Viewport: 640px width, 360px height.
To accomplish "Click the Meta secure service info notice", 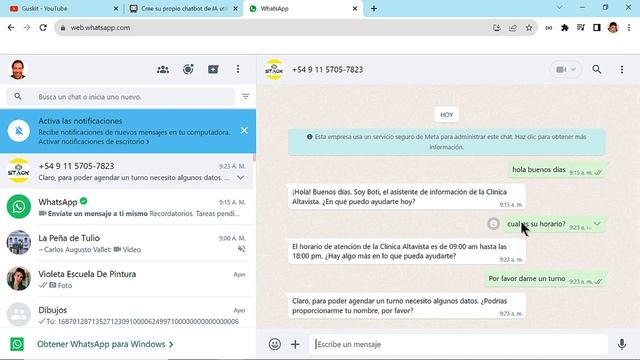I will (x=447, y=142).
